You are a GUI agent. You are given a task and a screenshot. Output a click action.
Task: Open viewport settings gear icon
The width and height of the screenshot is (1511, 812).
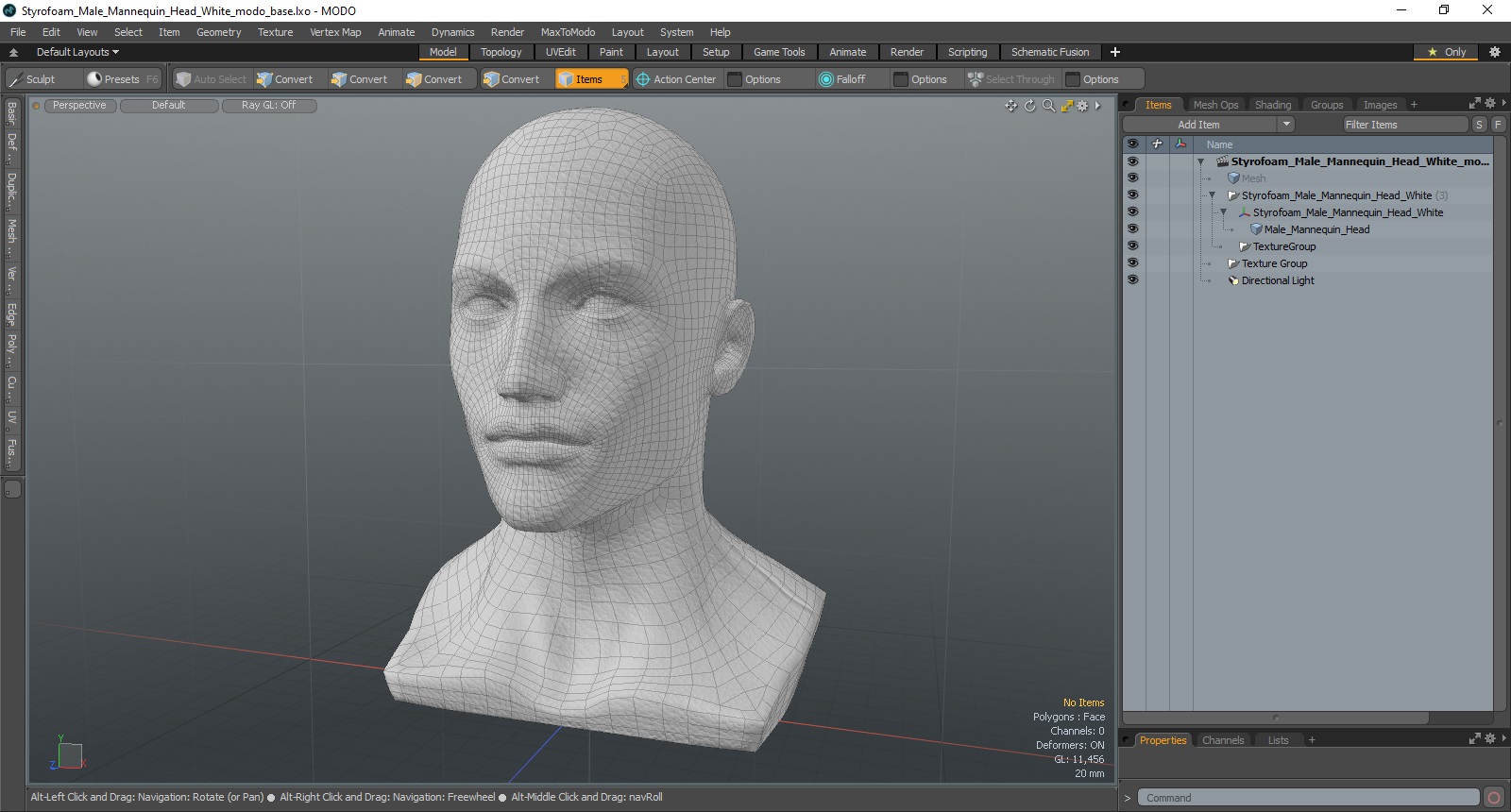click(1082, 106)
